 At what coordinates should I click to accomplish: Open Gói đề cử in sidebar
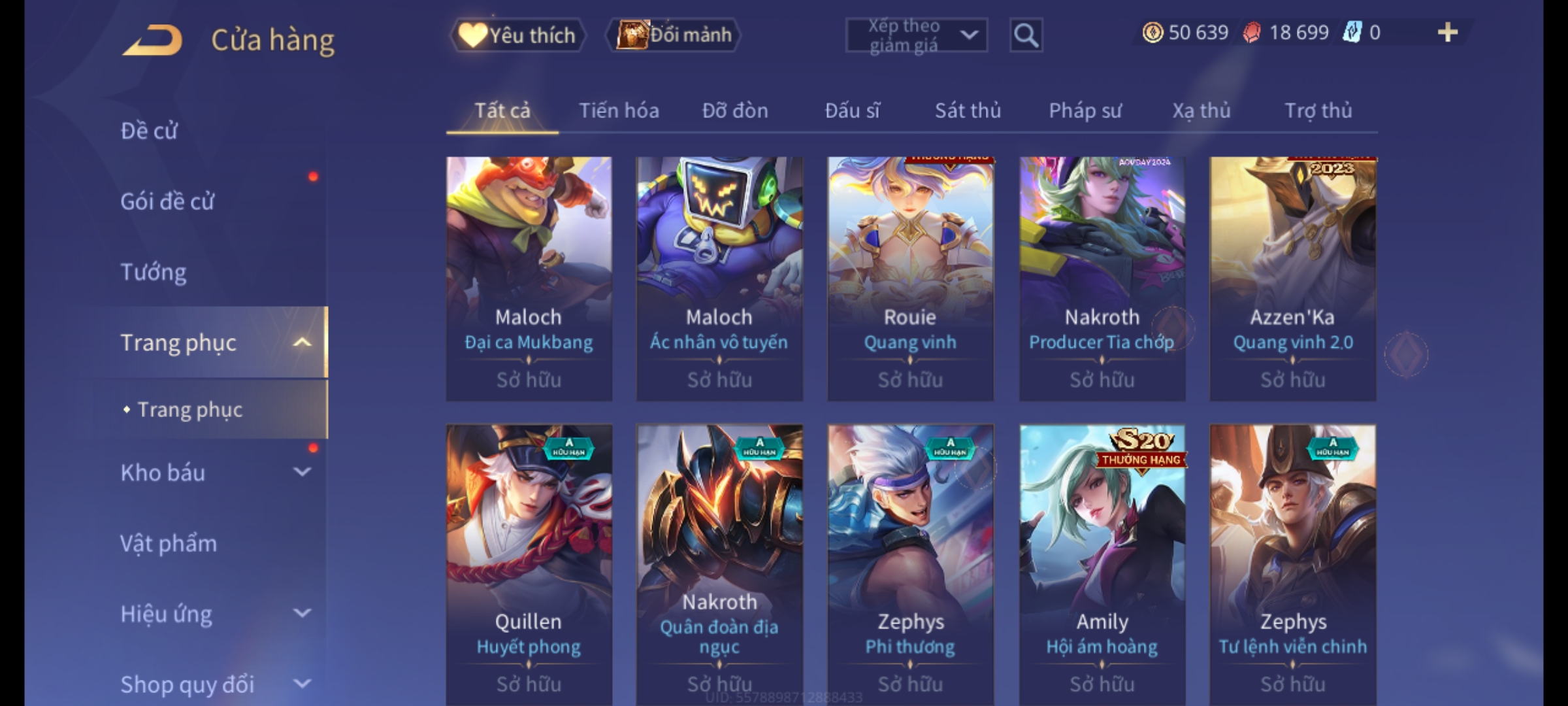click(167, 201)
